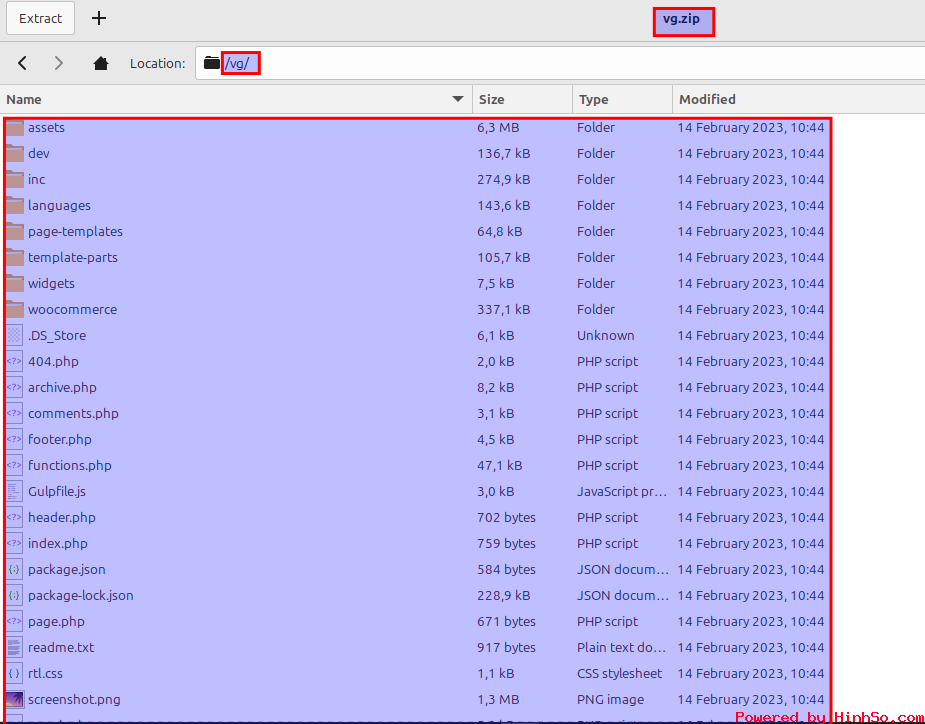Click the page.php file icon
925x724 pixels.
(15, 621)
